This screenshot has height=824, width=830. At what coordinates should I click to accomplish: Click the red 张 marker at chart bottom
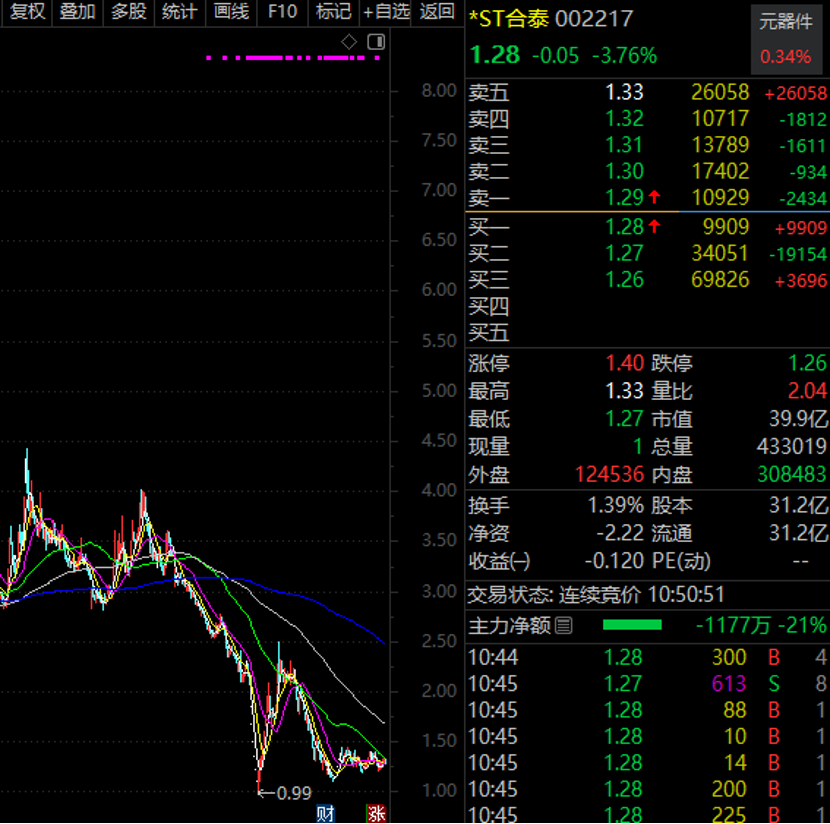coord(376,812)
